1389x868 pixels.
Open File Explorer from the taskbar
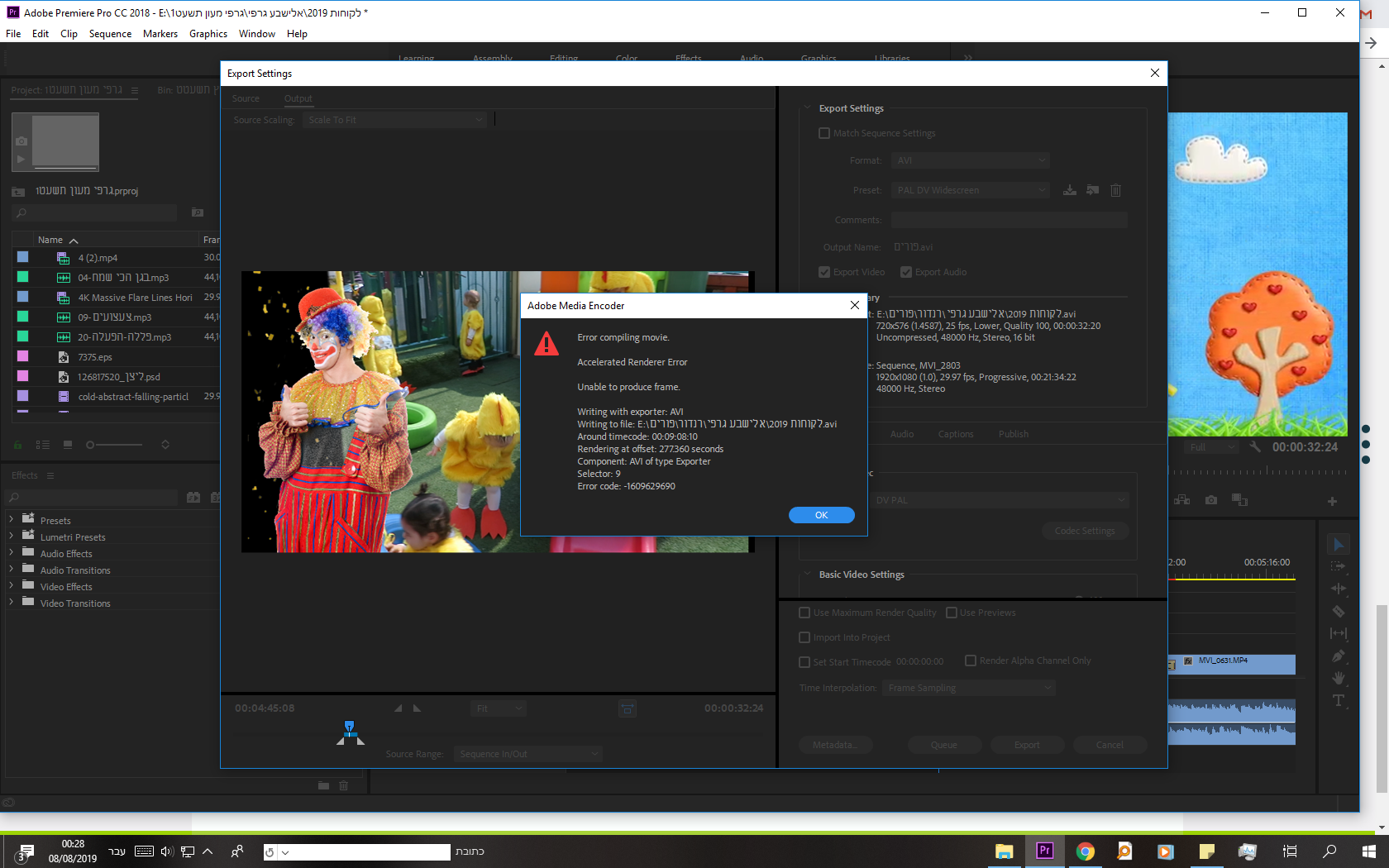point(1005,851)
